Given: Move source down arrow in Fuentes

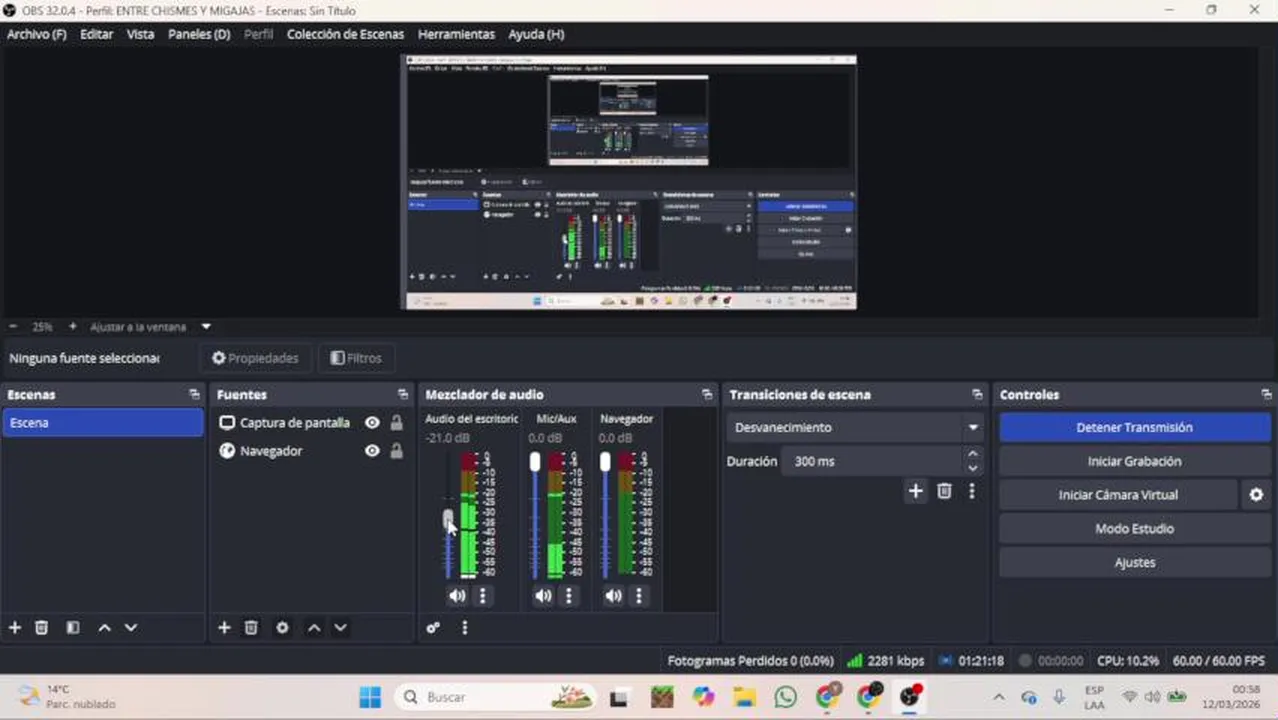Looking at the screenshot, I should (340, 628).
